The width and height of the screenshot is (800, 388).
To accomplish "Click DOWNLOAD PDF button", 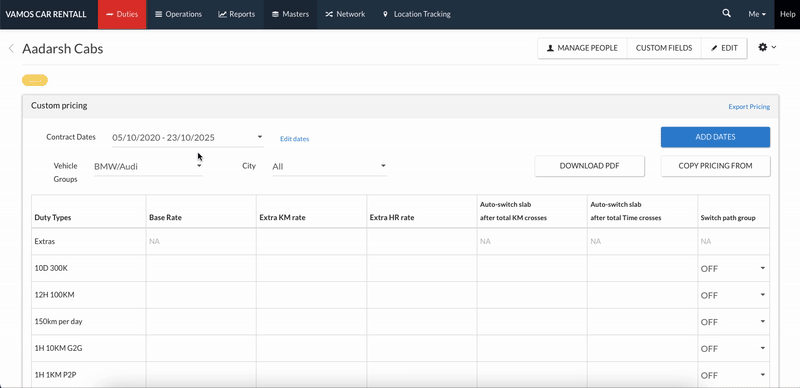I will 589,166.
